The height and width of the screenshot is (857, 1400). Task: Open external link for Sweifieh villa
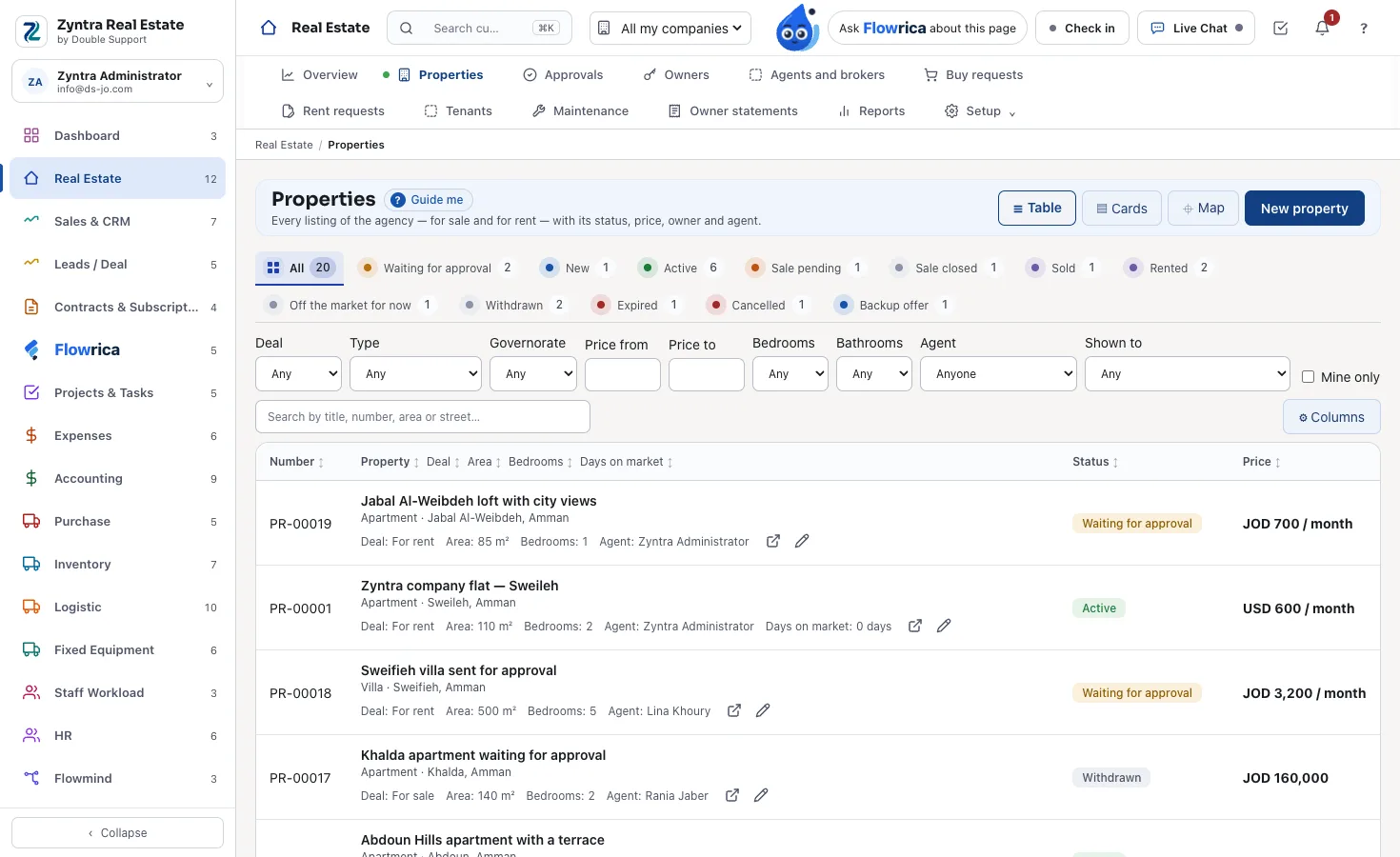coord(734,710)
